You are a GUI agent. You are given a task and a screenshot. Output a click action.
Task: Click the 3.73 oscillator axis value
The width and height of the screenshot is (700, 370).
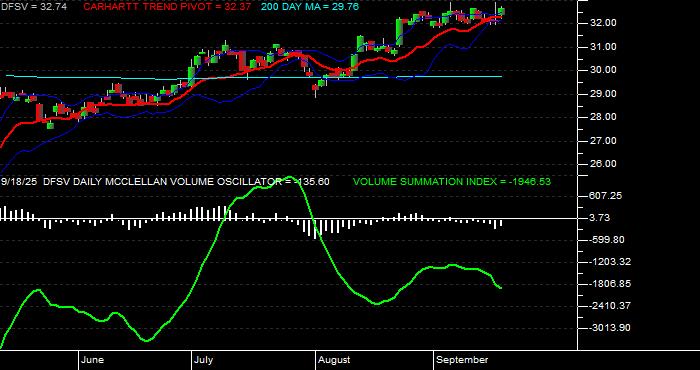600,218
